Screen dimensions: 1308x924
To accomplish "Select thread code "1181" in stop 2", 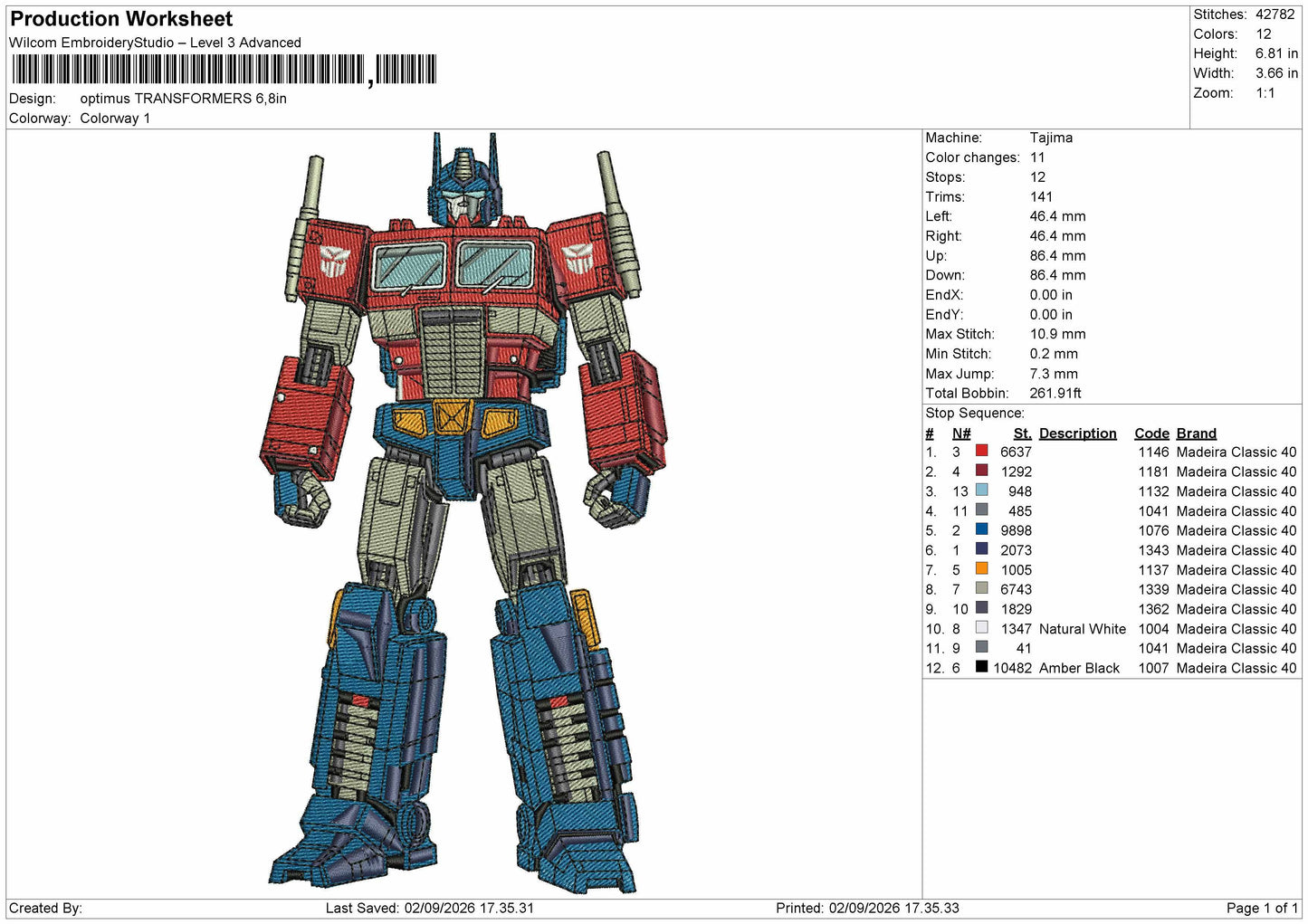I will click(x=1153, y=472).
